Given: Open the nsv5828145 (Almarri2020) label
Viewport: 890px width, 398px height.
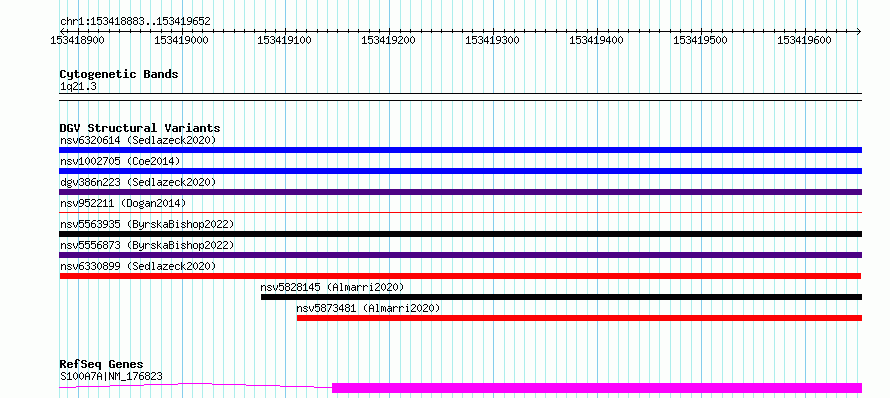Looking at the screenshot, I should [332, 287].
